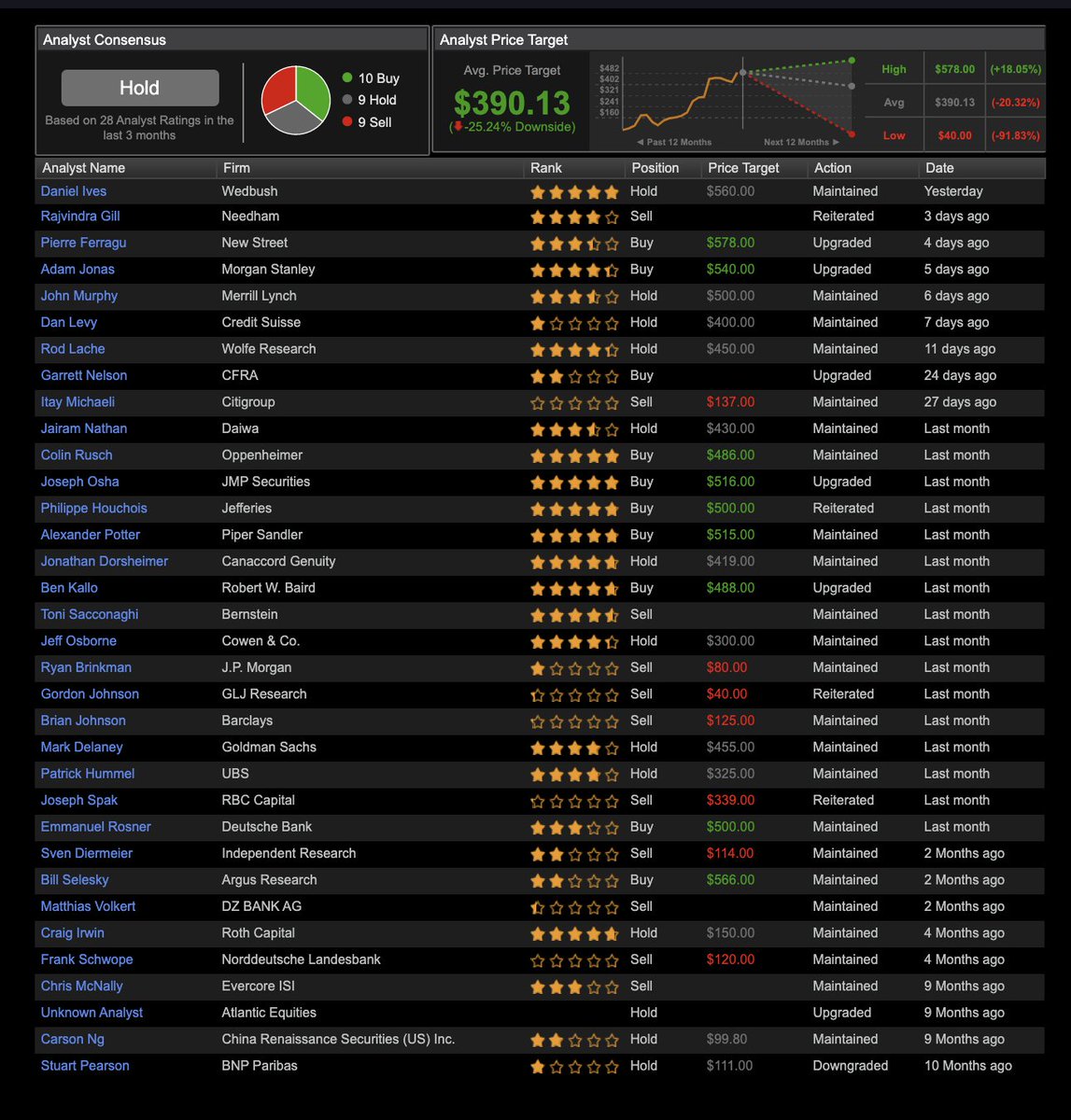Open Daniel Ives analyst profile

point(74,191)
